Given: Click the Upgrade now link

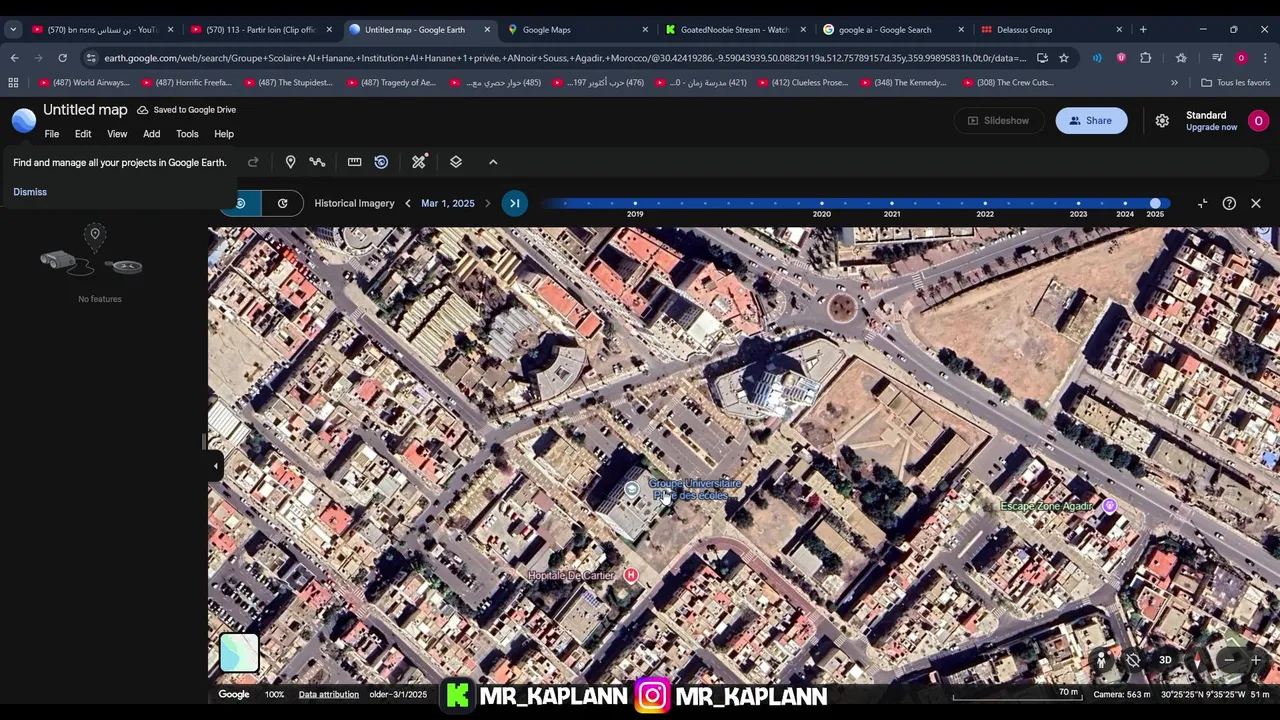Looking at the screenshot, I should coord(1211,127).
